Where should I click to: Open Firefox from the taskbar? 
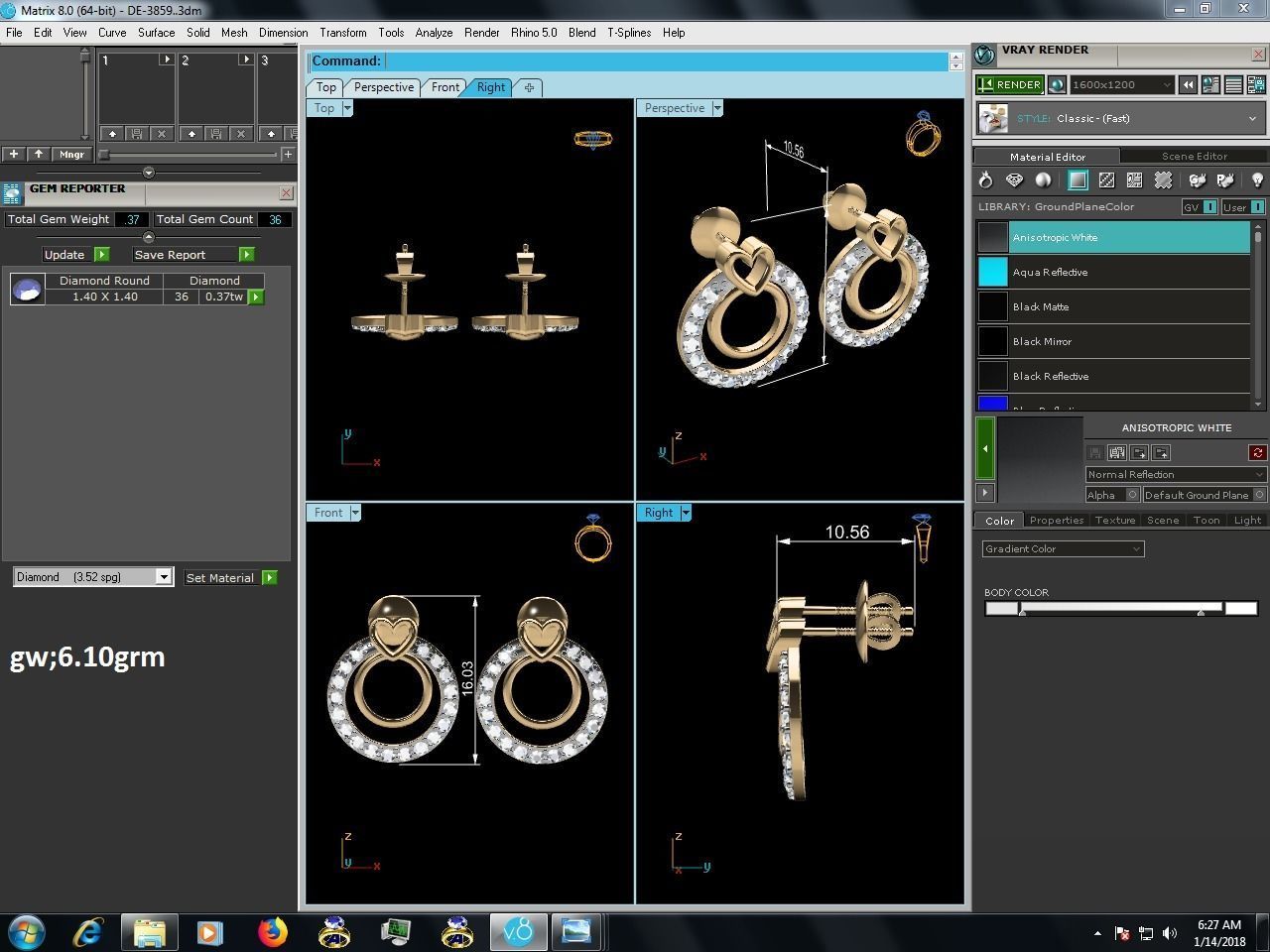tap(273, 932)
